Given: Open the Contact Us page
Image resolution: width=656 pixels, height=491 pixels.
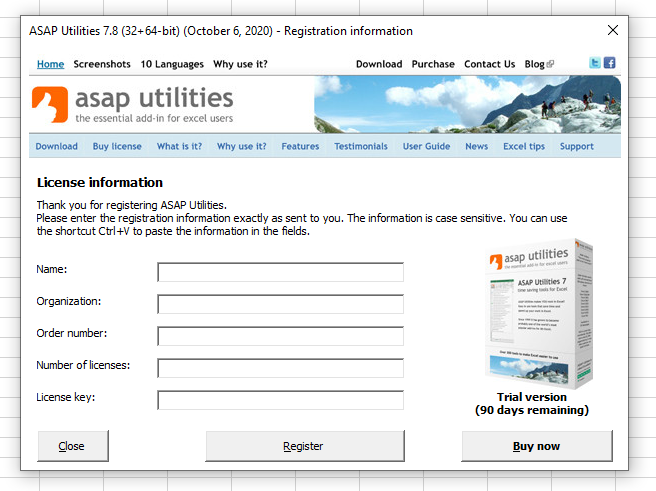Looking at the screenshot, I should [x=489, y=64].
